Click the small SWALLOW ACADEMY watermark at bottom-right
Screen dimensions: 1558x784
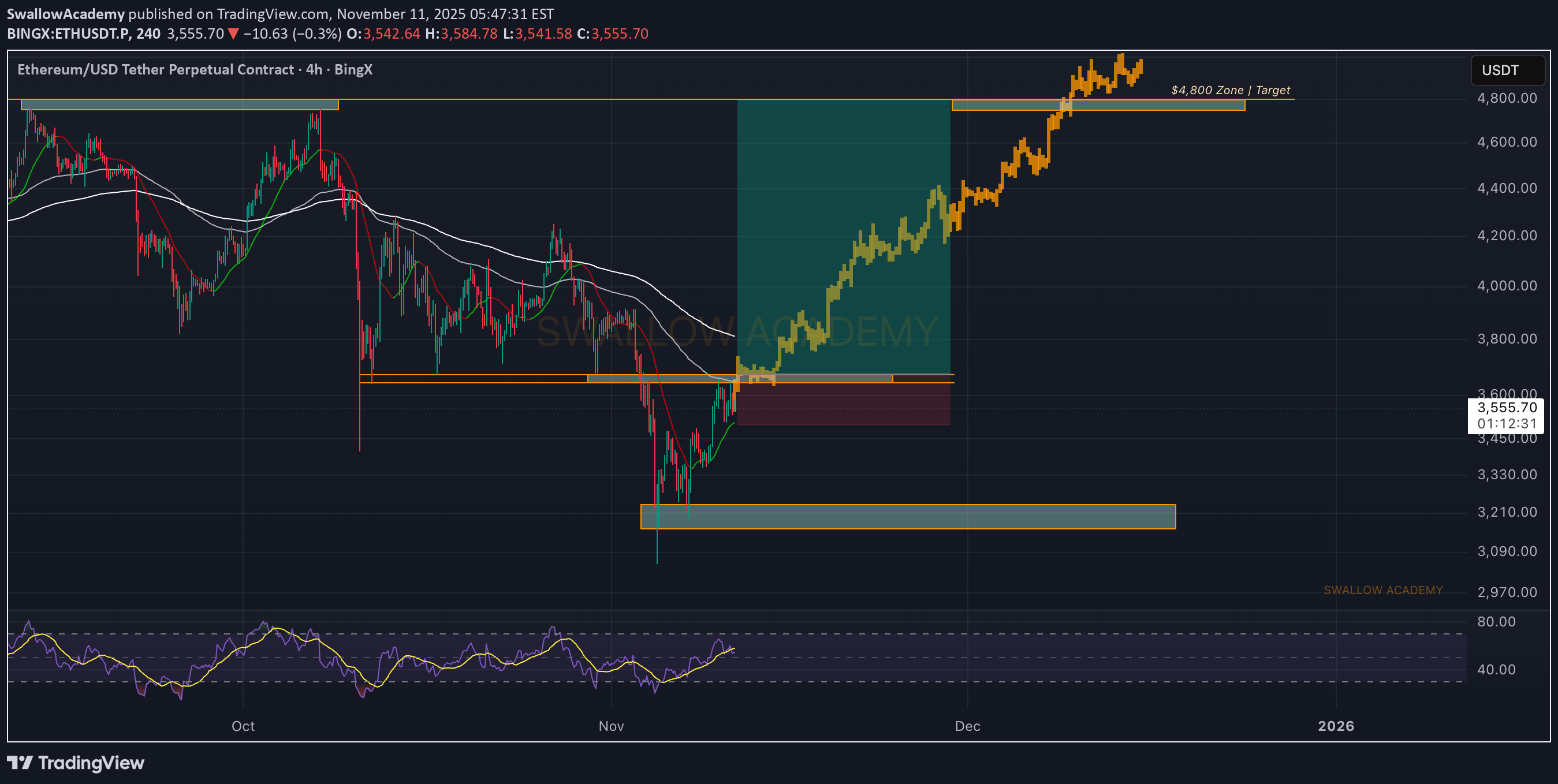coord(1382,590)
